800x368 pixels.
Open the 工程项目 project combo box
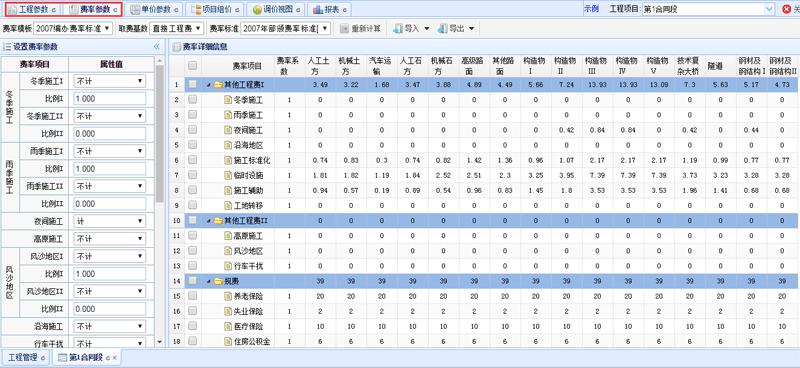tap(708, 9)
